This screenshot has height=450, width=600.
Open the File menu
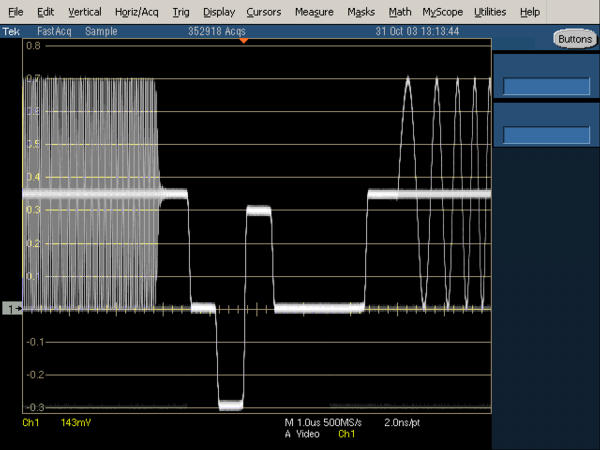pyautogui.click(x=16, y=12)
